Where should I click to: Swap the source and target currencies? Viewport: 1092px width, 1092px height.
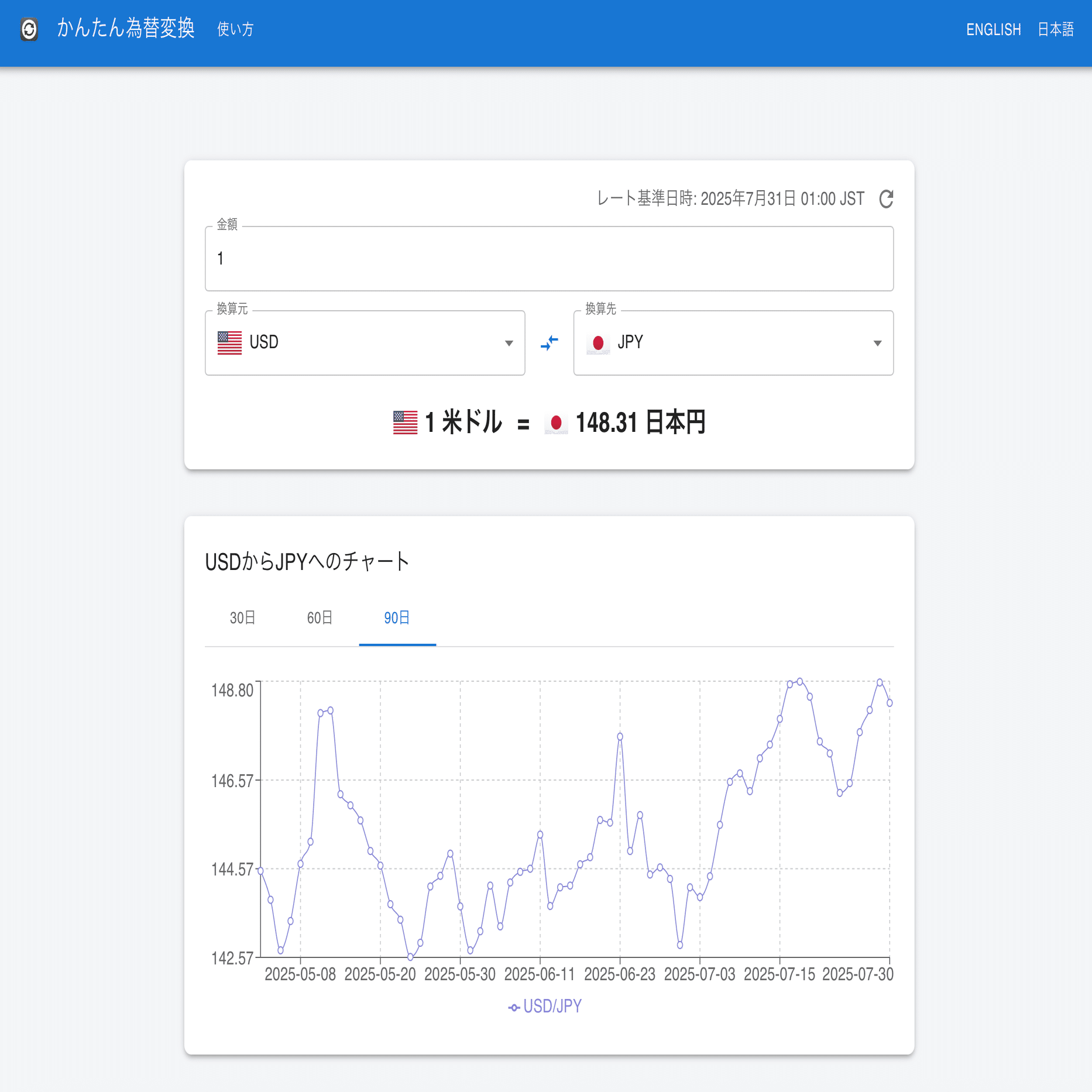click(x=549, y=343)
